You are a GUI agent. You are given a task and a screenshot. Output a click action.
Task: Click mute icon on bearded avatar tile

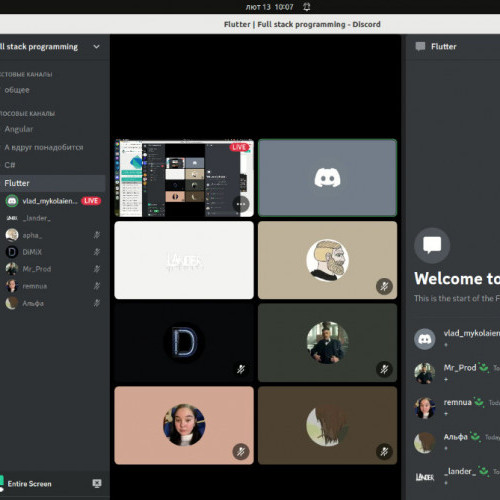point(384,286)
